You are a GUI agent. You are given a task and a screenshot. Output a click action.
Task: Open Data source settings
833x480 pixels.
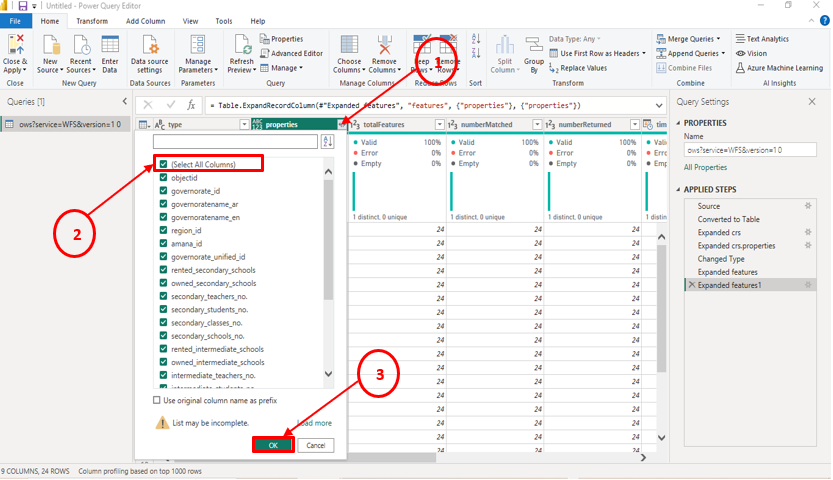click(x=150, y=45)
